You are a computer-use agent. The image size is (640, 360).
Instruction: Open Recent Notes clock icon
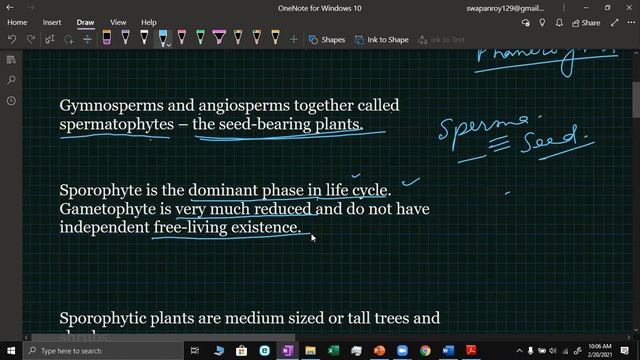pyautogui.click(x=11, y=100)
